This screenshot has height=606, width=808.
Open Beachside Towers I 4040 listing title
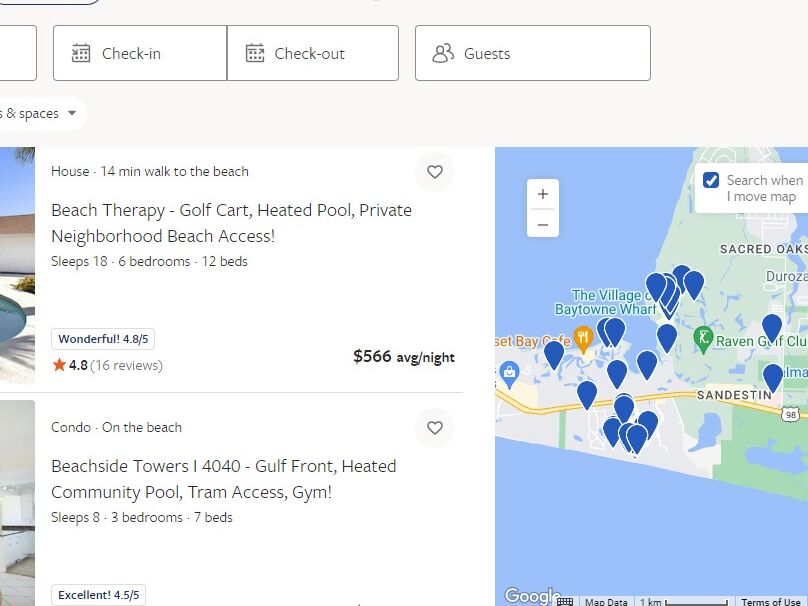[x=224, y=479]
